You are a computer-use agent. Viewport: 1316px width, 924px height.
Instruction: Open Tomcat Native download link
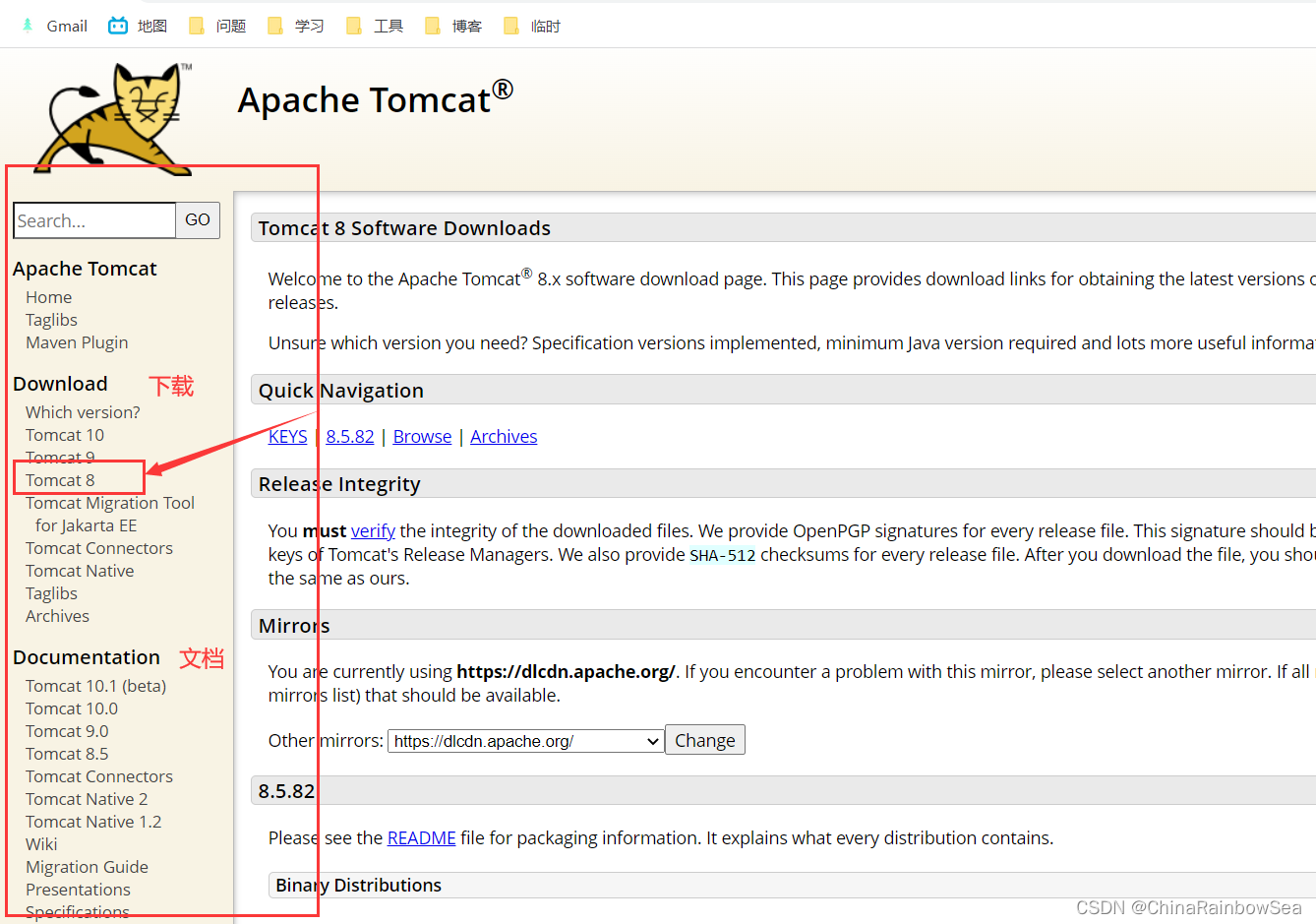coord(80,571)
